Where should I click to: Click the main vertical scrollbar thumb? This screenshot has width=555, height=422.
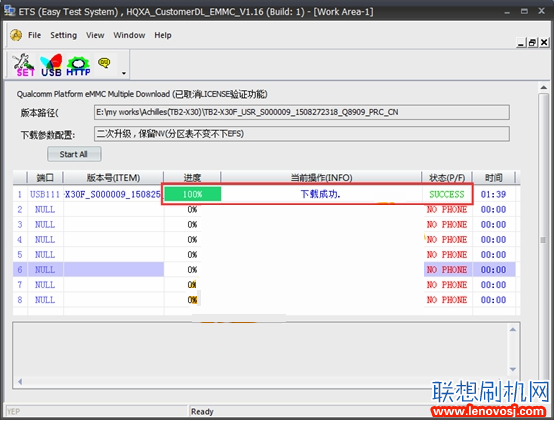coord(543,240)
